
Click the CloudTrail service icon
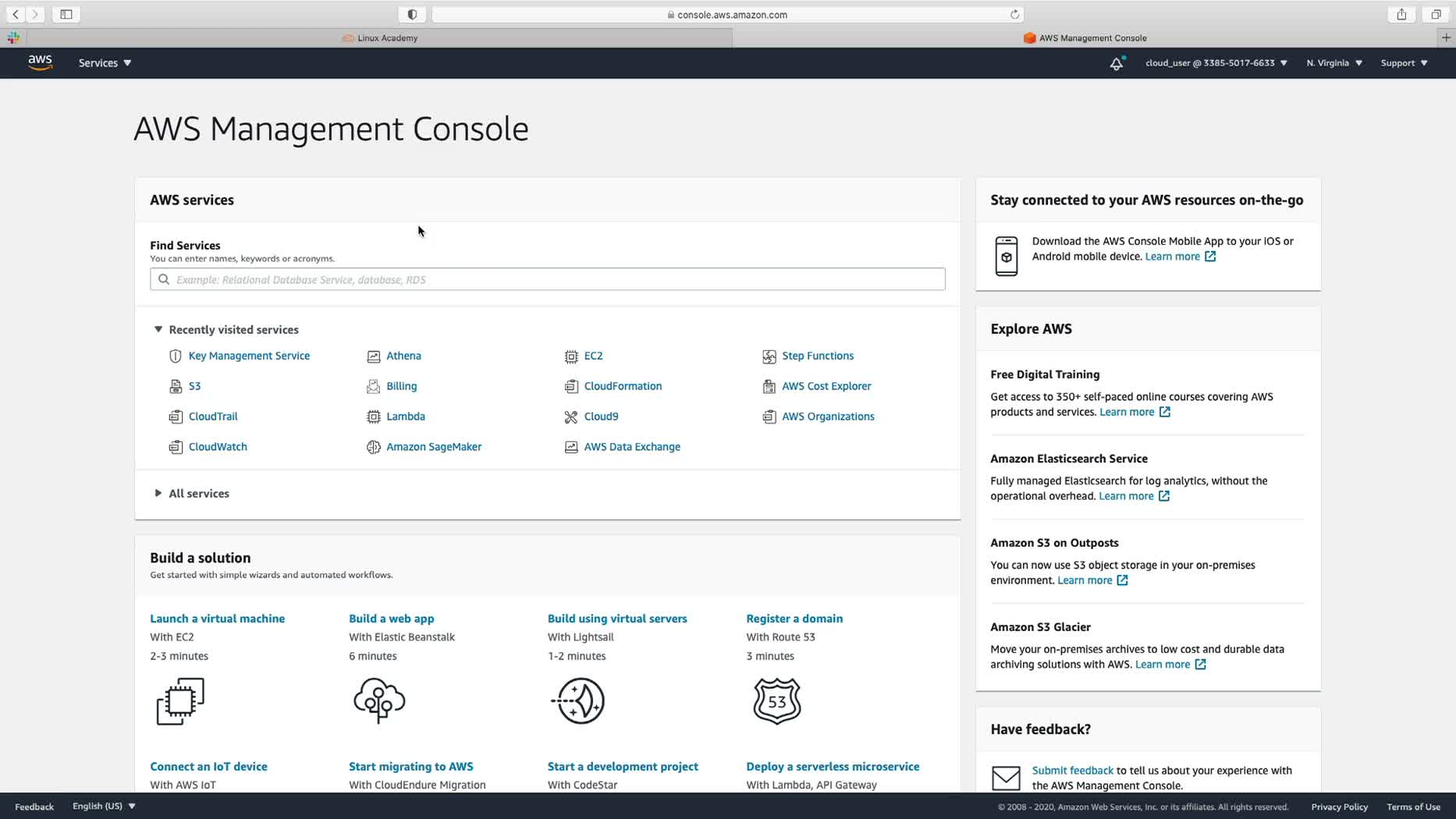[176, 417]
